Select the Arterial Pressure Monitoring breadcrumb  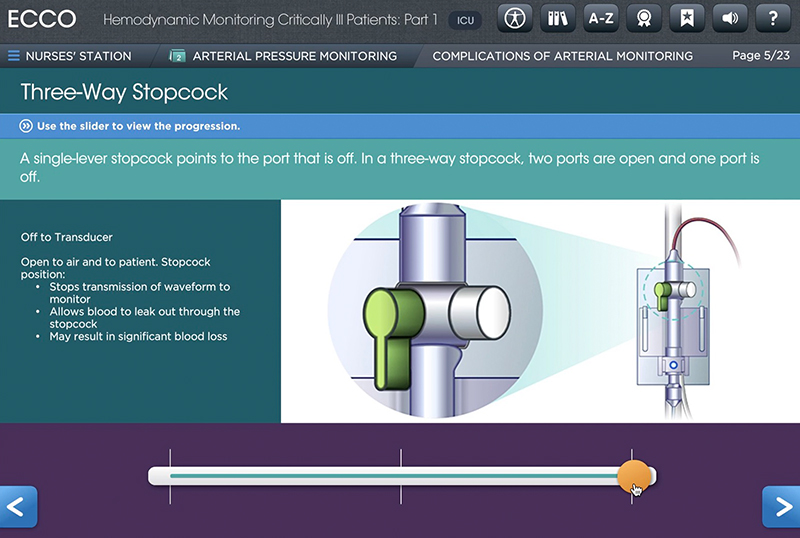click(x=294, y=56)
